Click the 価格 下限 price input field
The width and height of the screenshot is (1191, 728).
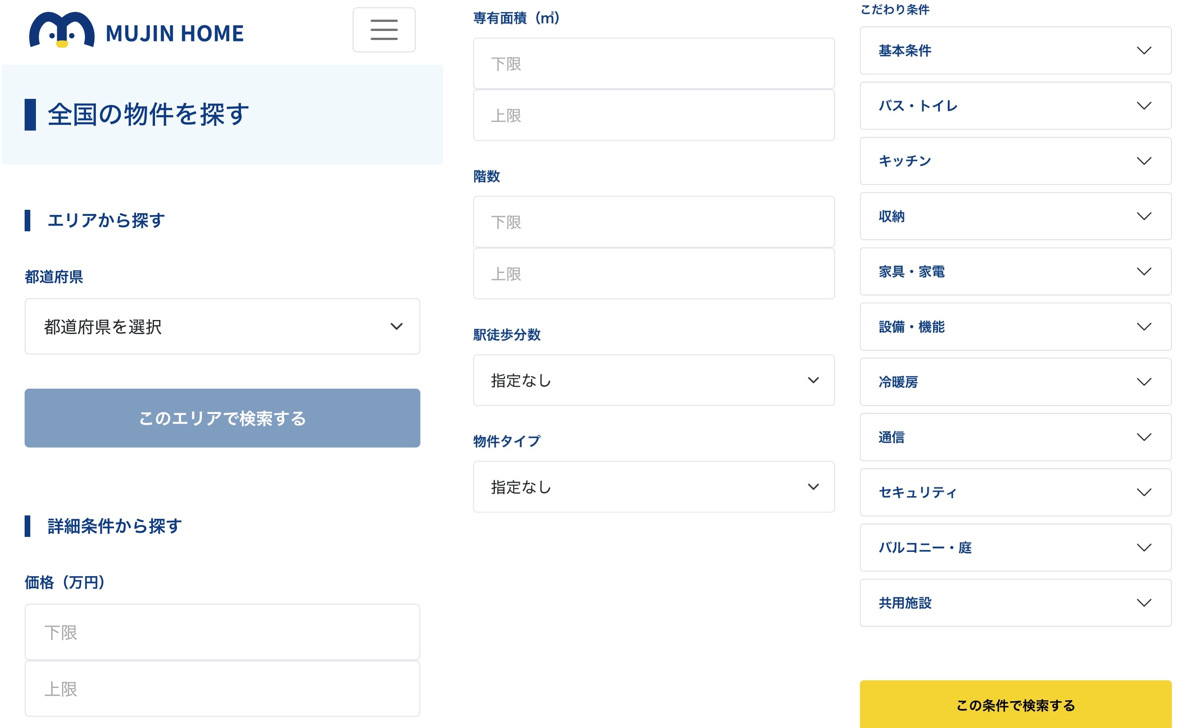pos(222,632)
